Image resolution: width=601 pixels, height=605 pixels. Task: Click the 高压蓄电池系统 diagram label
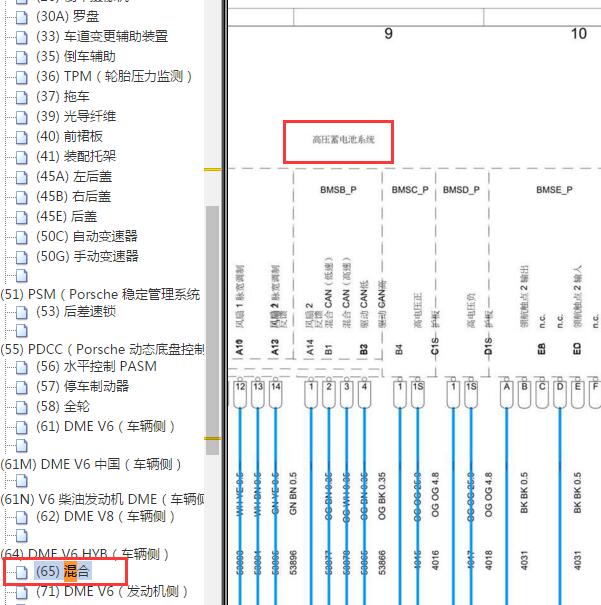343,139
